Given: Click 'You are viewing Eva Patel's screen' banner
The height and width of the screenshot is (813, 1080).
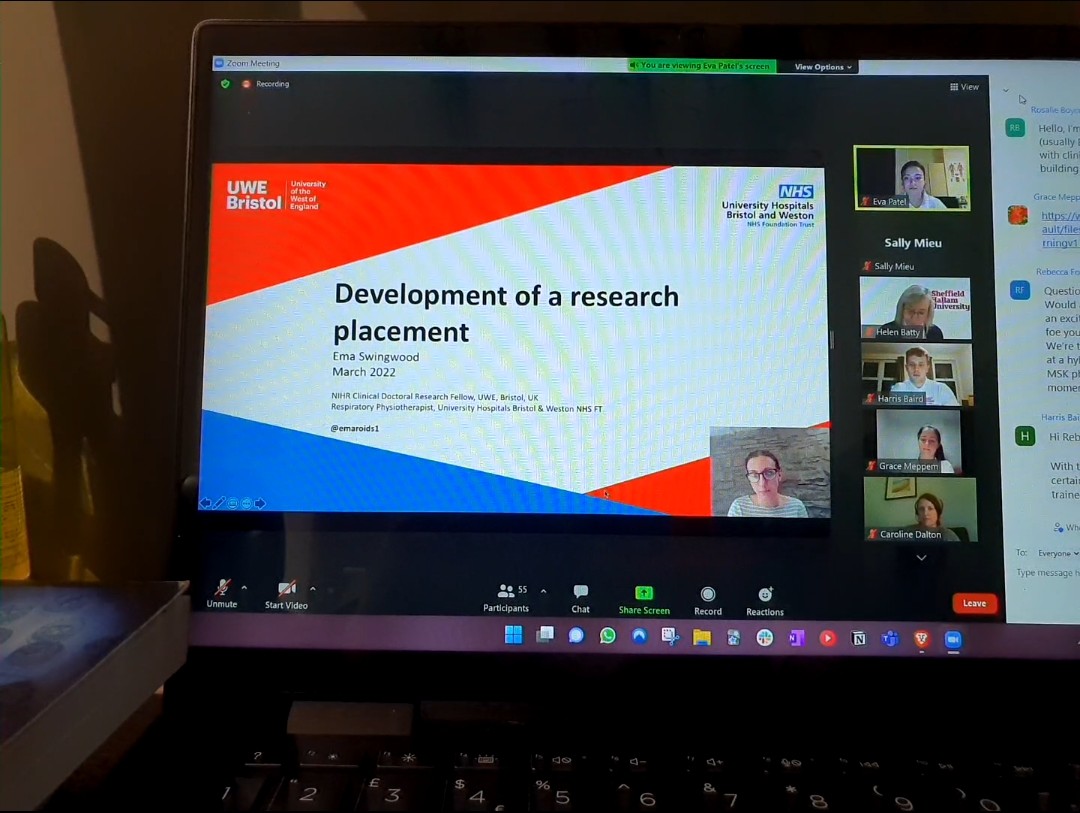Looking at the screenshot, I should (701, 65).
